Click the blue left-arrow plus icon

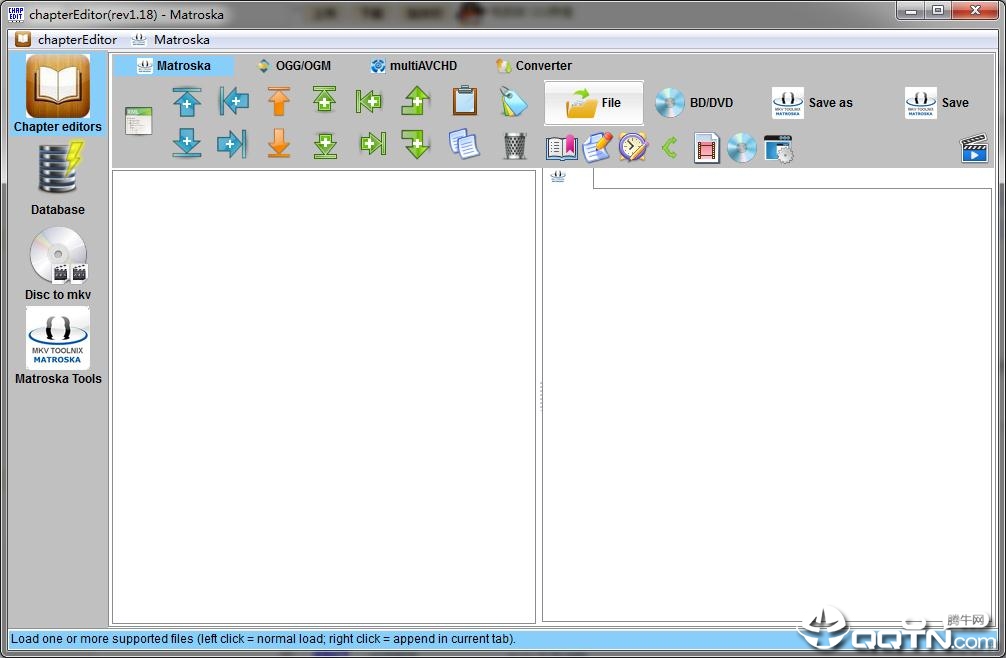[234, 101]
